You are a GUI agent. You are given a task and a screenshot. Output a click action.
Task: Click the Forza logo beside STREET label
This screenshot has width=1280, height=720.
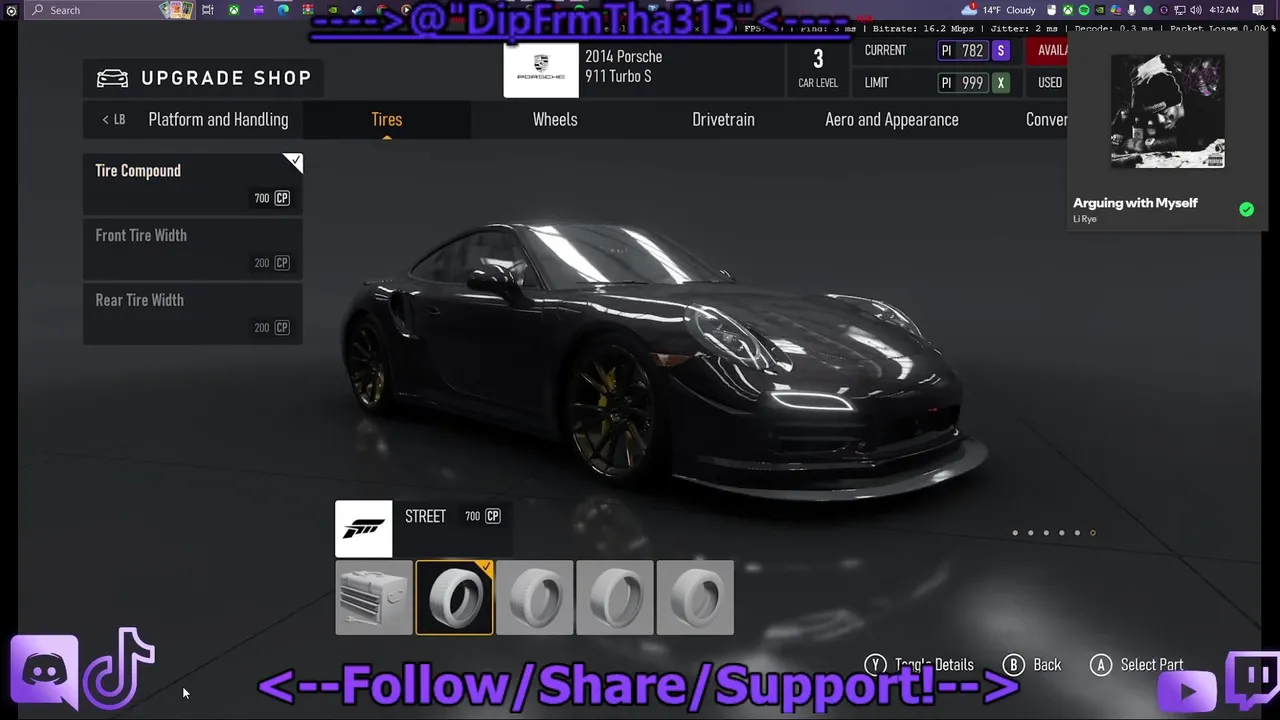point(364,529)
